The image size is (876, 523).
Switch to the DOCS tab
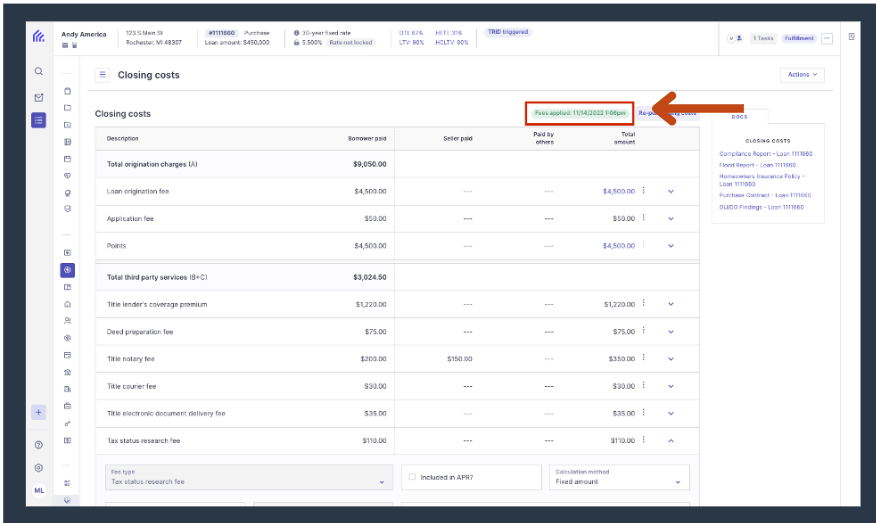tap(739, 117)
